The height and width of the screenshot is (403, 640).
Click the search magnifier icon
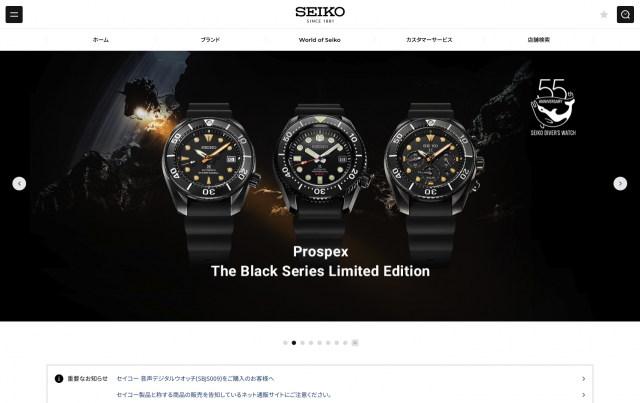625,15
